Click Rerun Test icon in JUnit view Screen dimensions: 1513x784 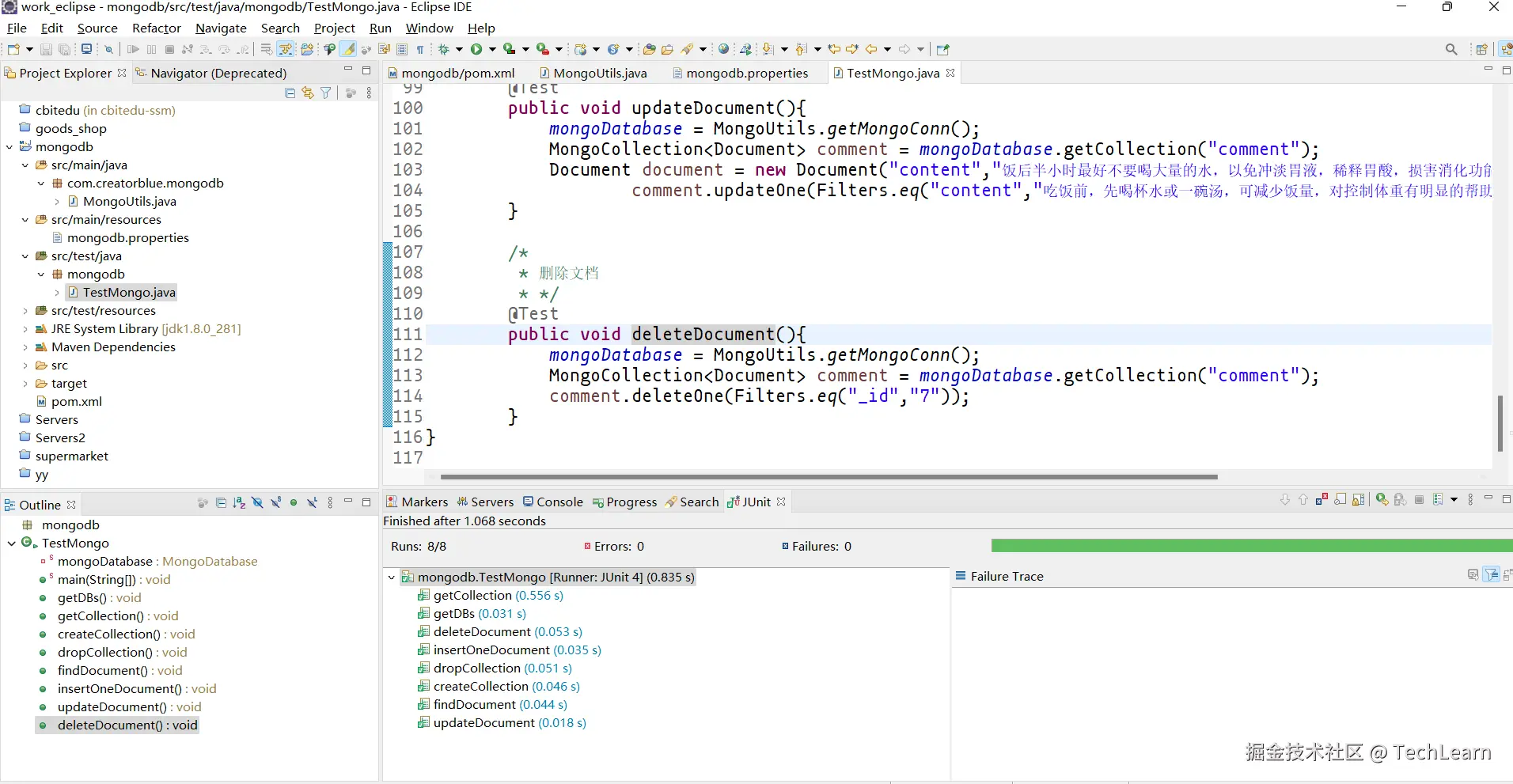tap(1382, 500)
